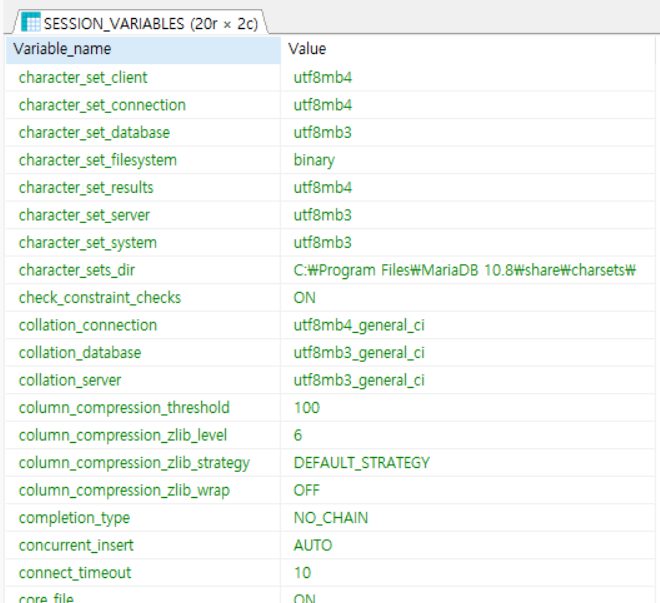Sort by the Value column header
660x603 pixels.
pos(467,50)
